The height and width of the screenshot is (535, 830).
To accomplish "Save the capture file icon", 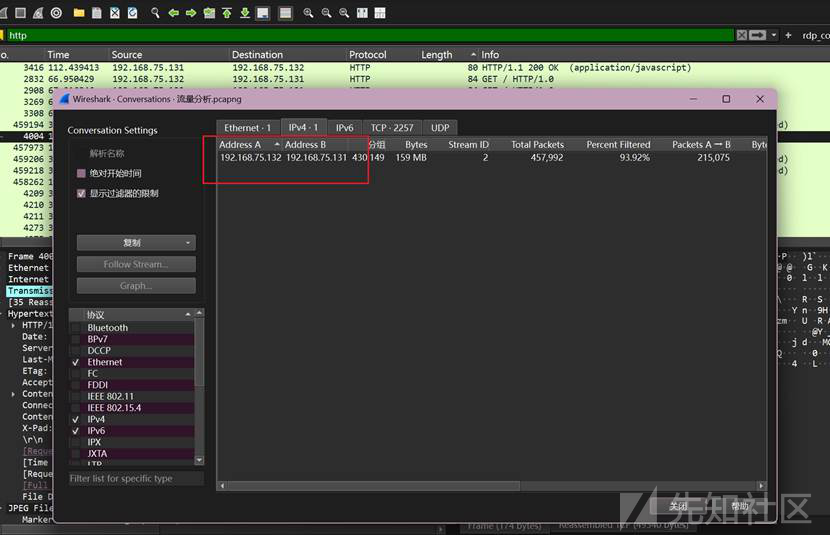I will [97, 13].
